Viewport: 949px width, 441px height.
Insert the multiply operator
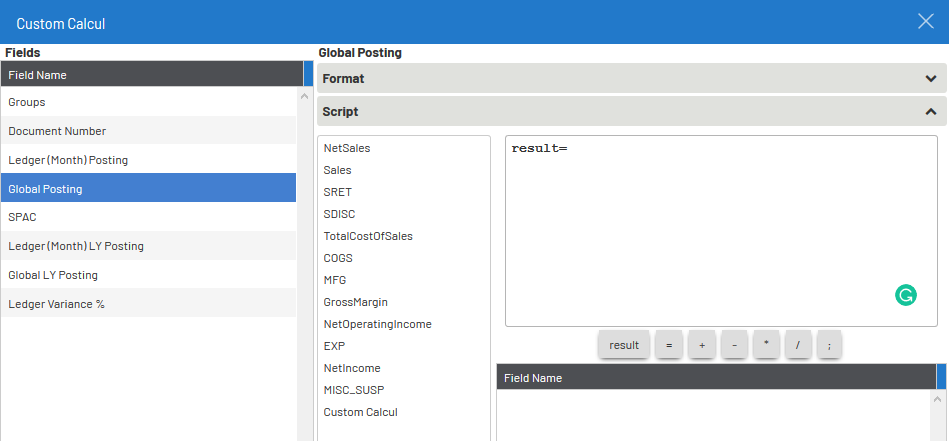[766, 345]
